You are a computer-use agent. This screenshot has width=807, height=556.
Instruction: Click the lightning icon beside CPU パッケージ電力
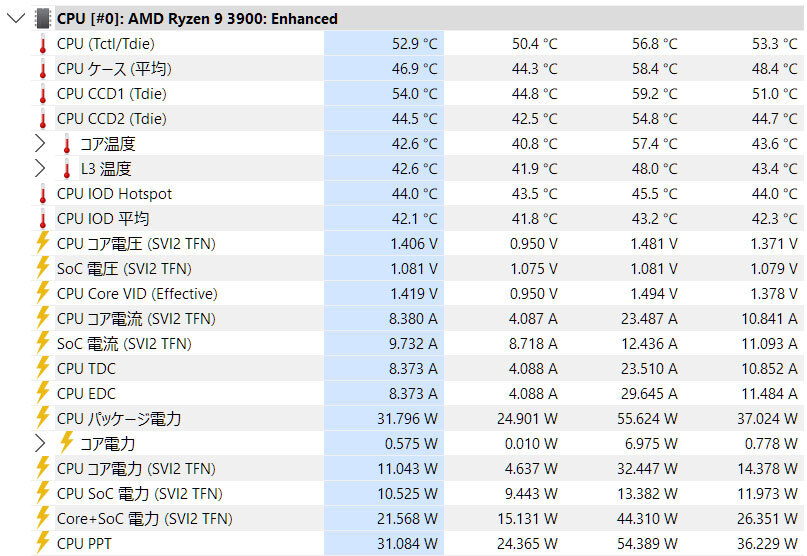tap(43, 417)
